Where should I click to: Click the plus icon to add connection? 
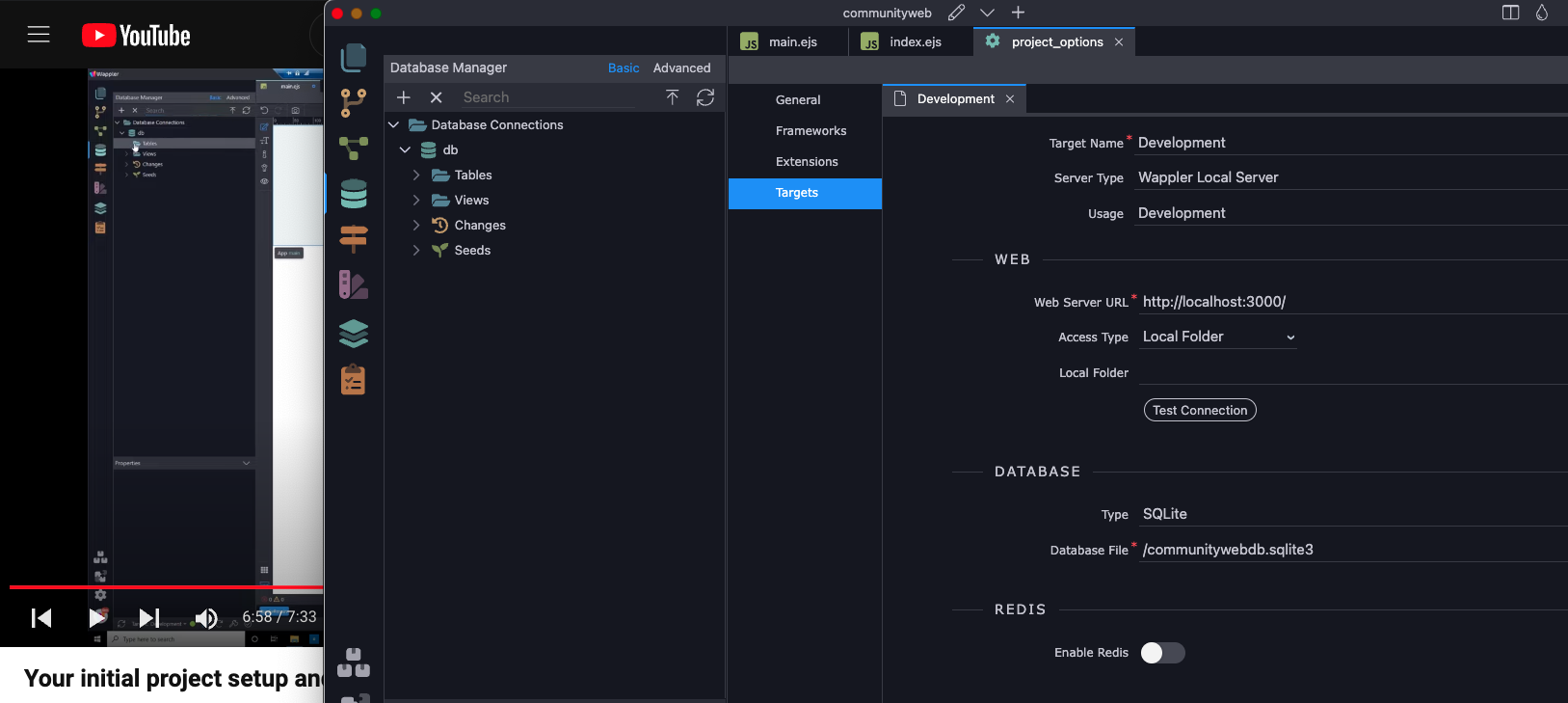404,97
